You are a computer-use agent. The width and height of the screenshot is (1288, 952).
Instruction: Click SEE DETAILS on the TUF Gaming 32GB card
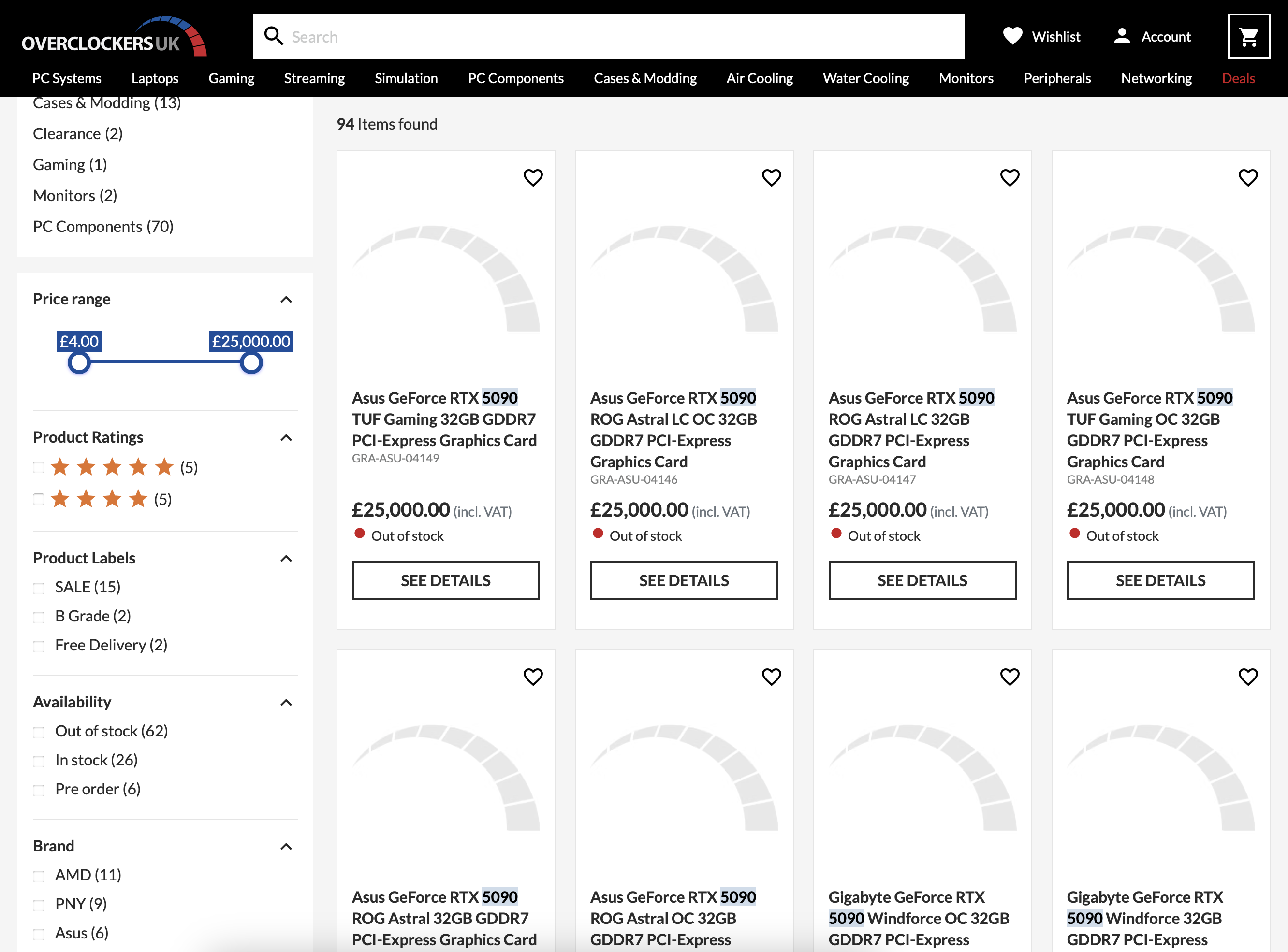[445, 580]
